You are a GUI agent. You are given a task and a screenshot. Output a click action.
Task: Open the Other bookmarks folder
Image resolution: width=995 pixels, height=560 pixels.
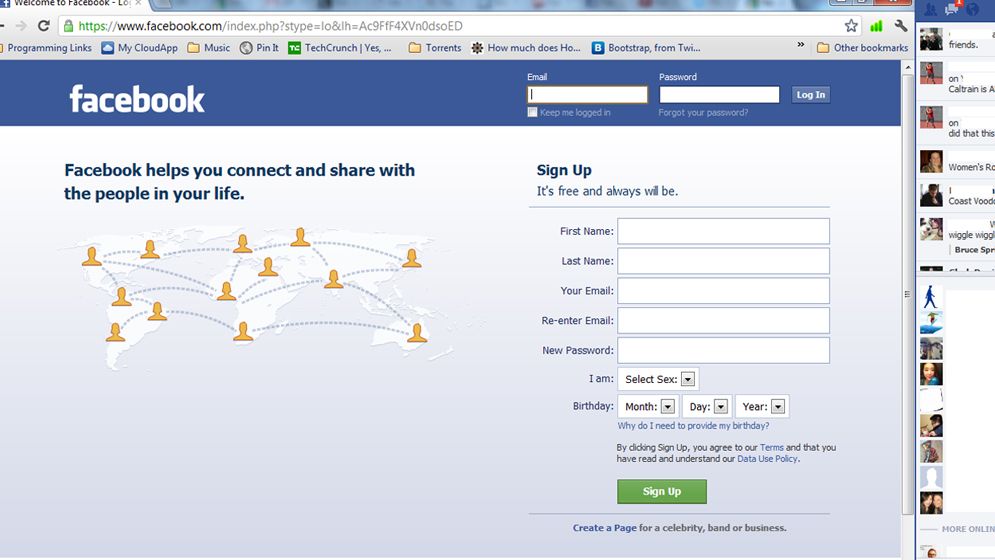click(862, 48)
